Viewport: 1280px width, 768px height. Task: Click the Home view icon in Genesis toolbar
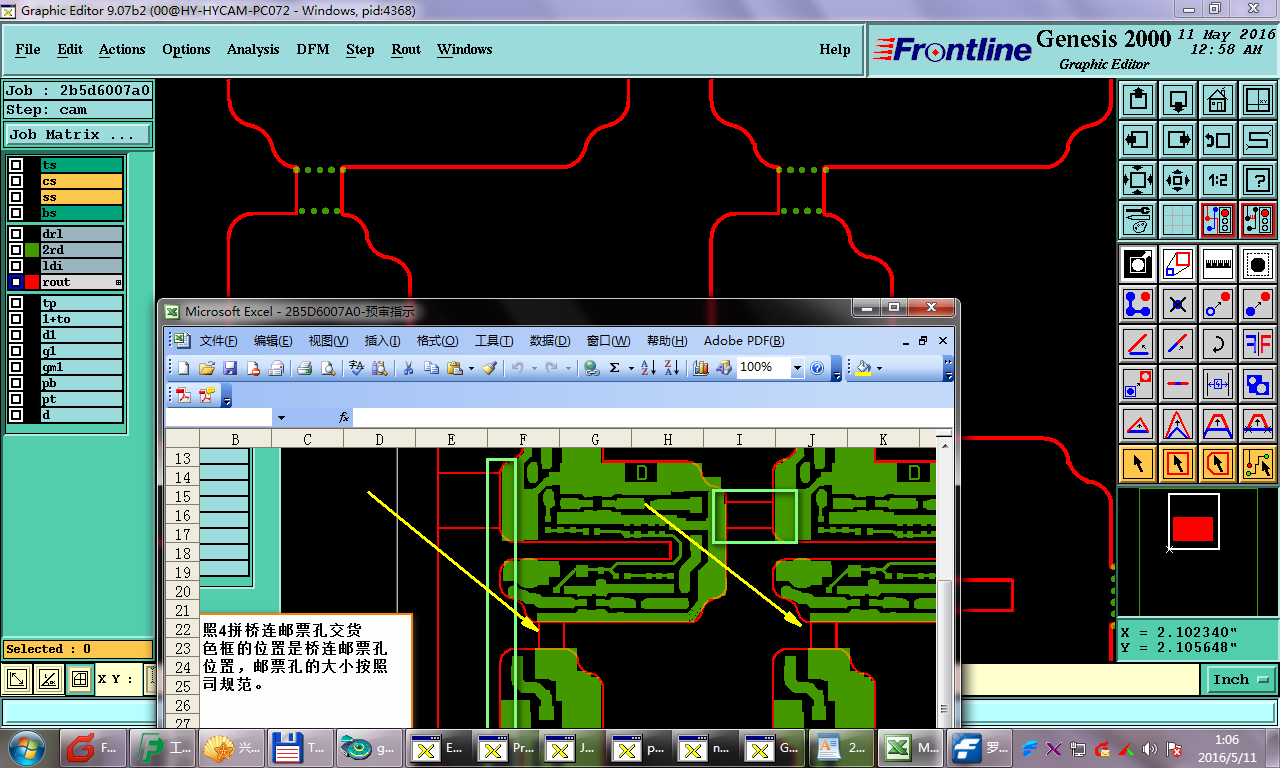click(1217, 101)
